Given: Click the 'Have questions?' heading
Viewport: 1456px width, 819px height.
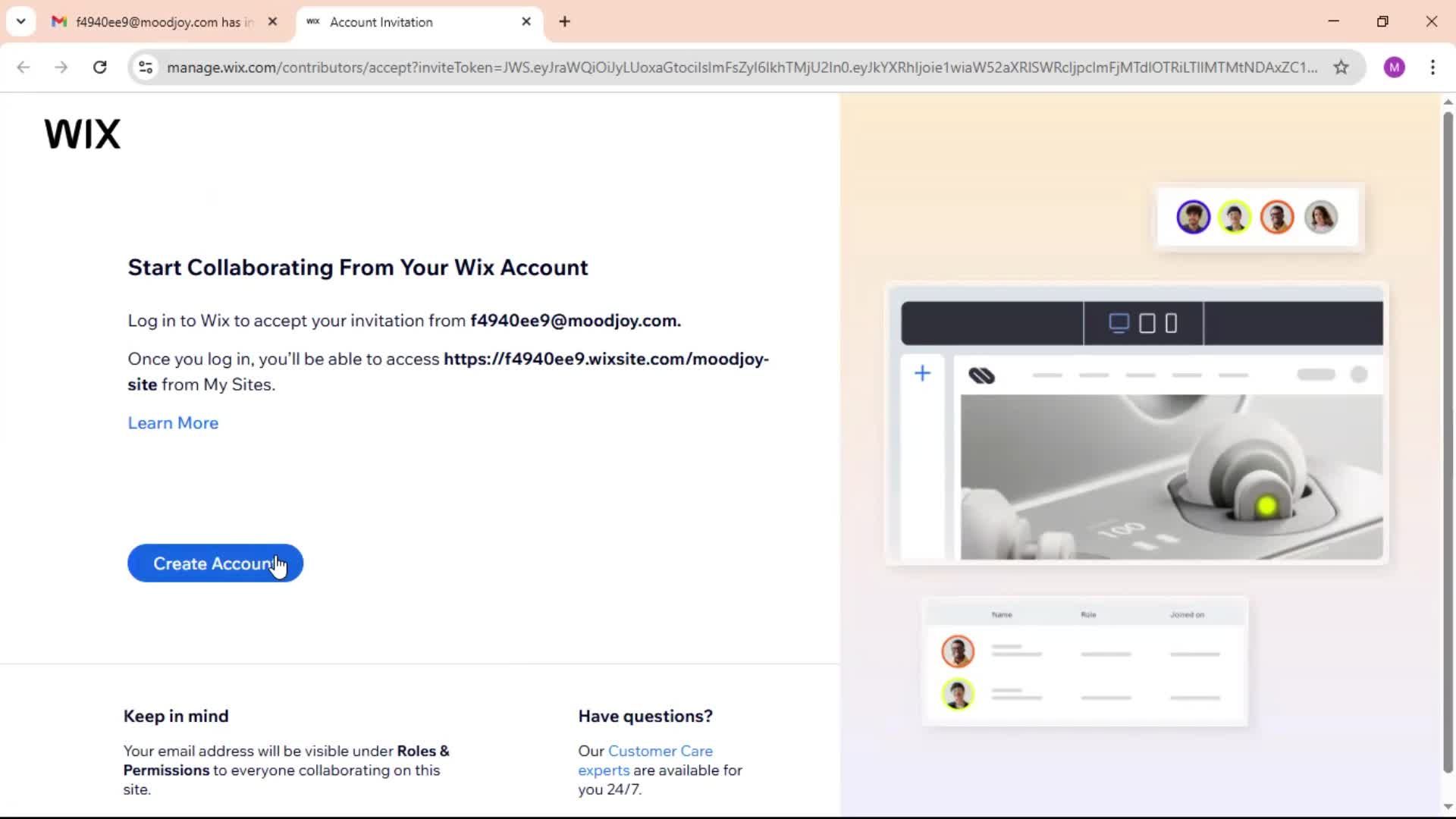Looking at the screenshot, I should coord(645,717).
